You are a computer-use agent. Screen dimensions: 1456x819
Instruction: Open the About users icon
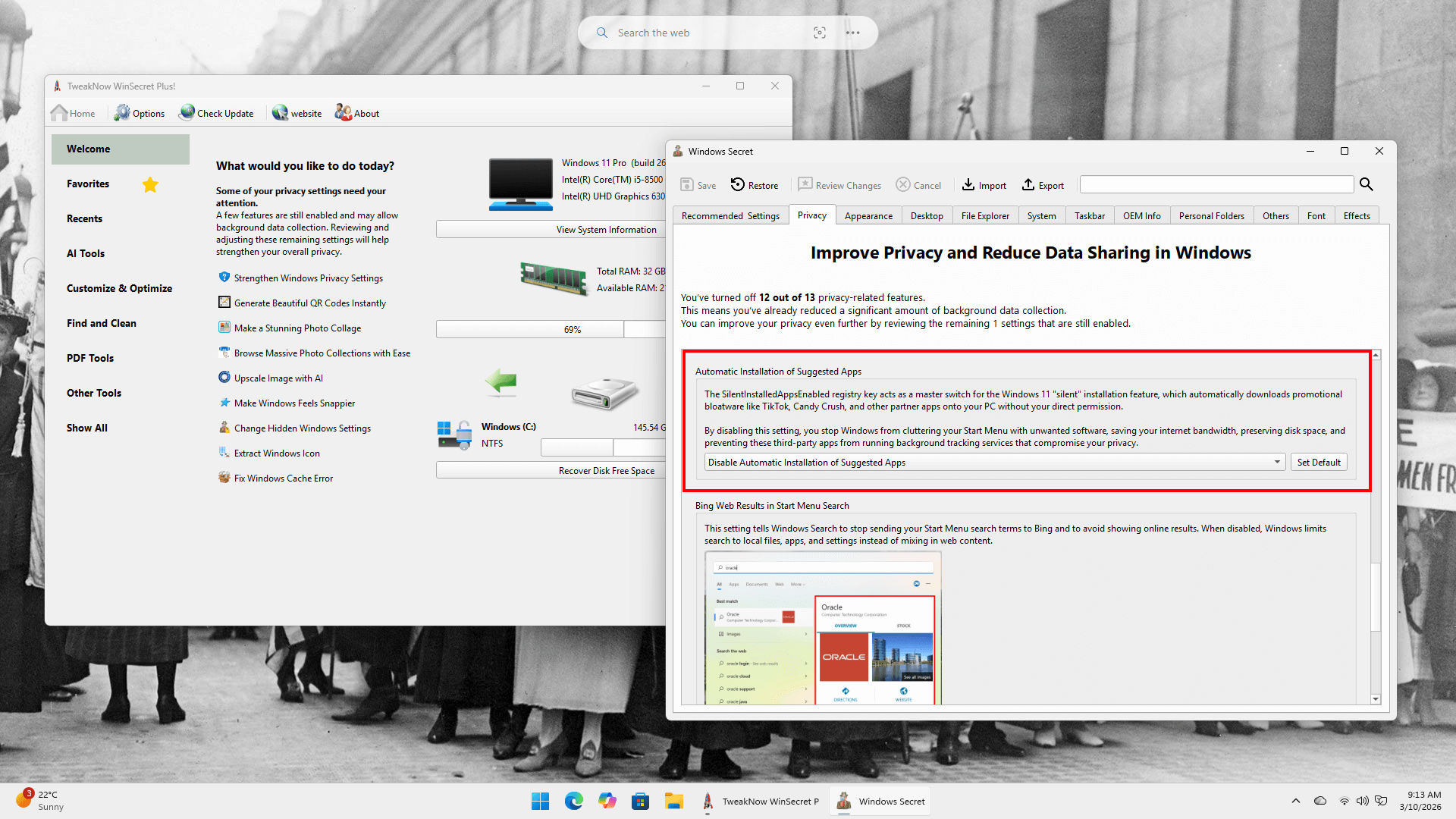(343, 112)
